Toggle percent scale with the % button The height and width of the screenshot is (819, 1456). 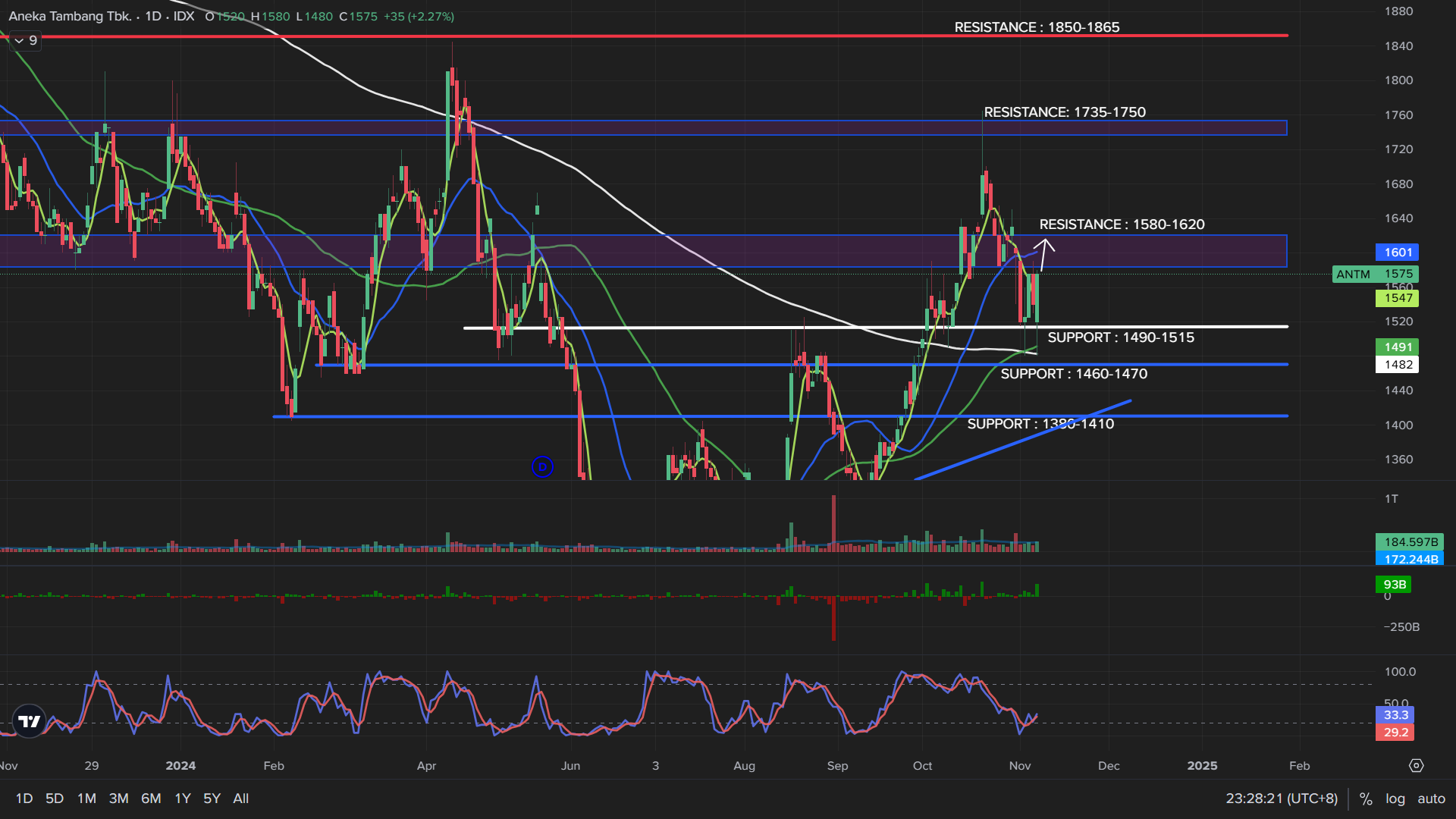[x=1367, y=799]
